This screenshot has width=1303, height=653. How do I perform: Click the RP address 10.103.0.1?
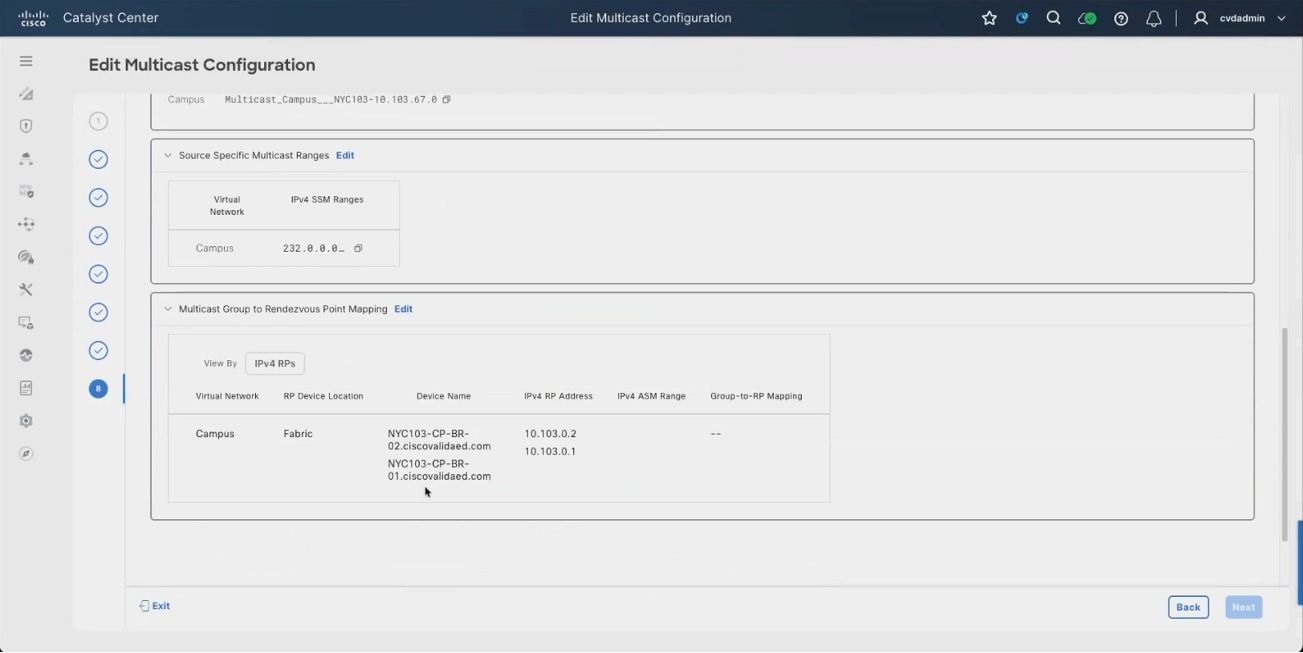(550, 451)
